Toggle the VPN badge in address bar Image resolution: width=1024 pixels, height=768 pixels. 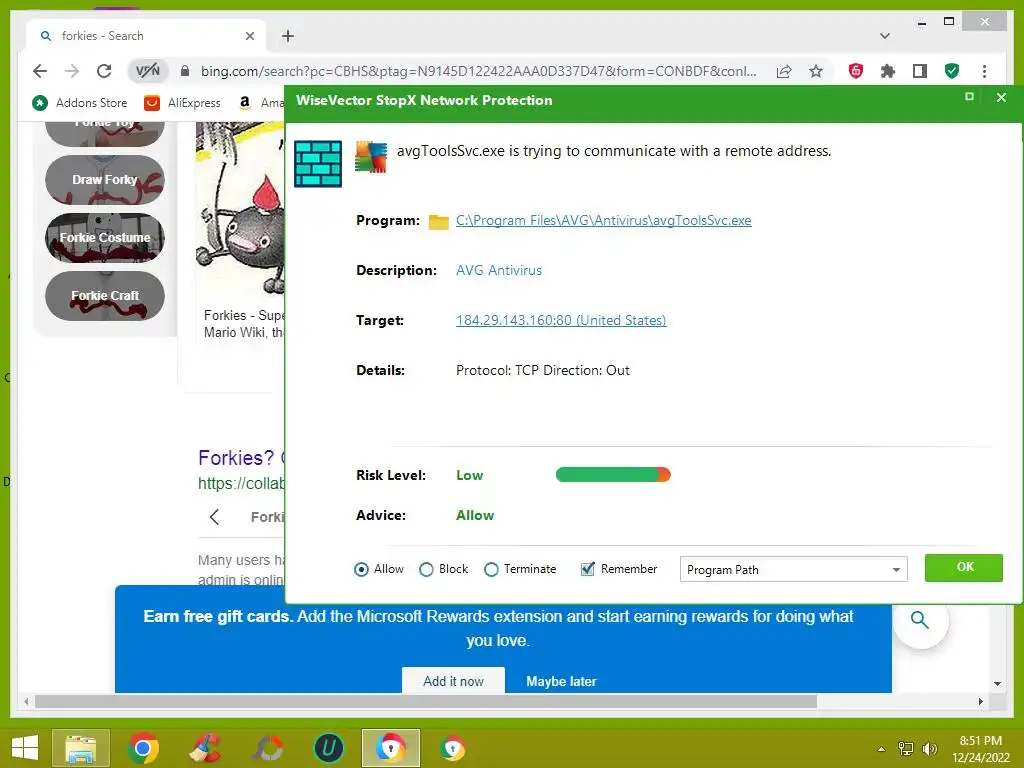[x=148, y=71]
